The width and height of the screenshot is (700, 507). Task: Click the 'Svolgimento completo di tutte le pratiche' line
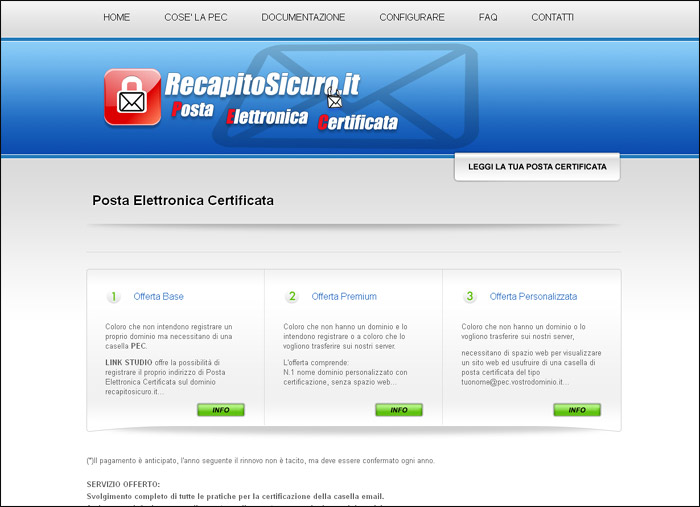tap(235, 496)
